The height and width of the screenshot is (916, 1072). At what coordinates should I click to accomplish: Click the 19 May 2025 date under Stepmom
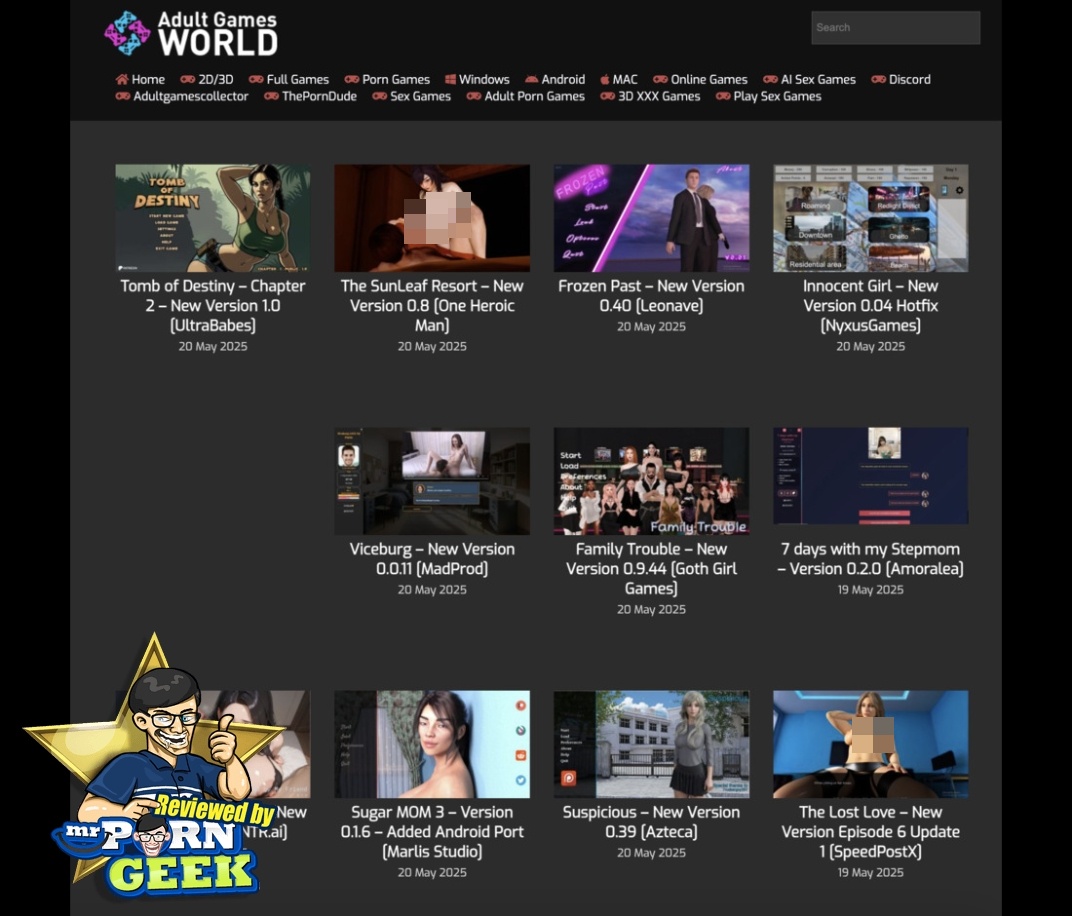(870, 590)
